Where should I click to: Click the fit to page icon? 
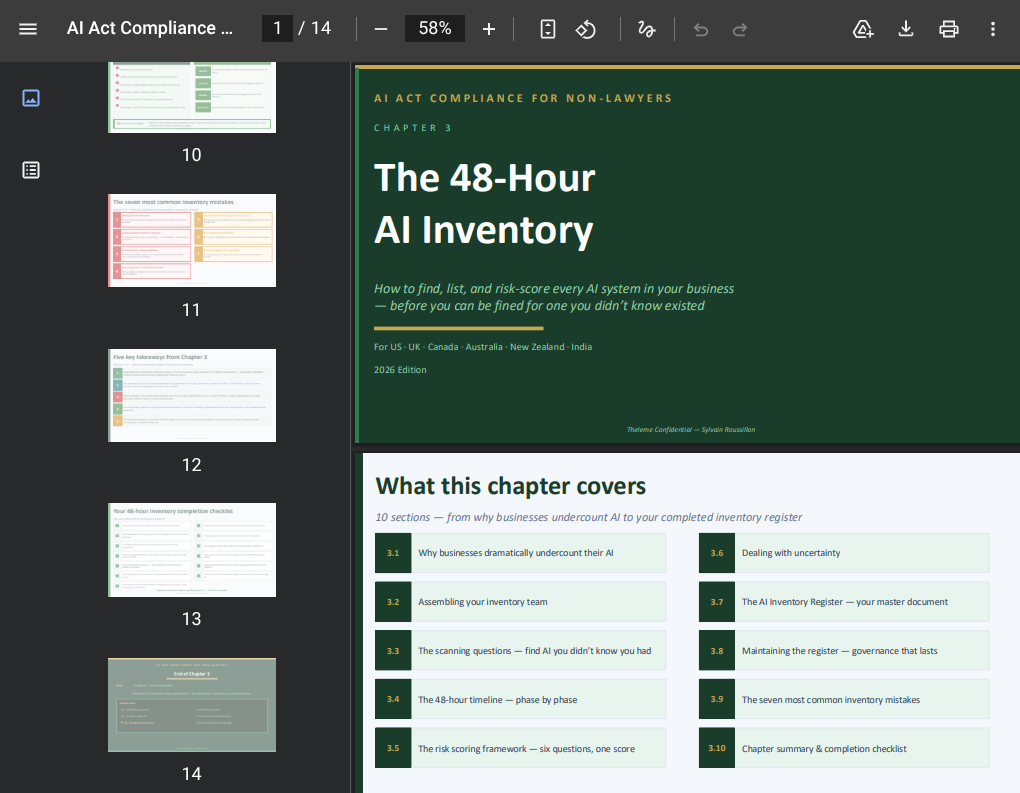[548, 29]
